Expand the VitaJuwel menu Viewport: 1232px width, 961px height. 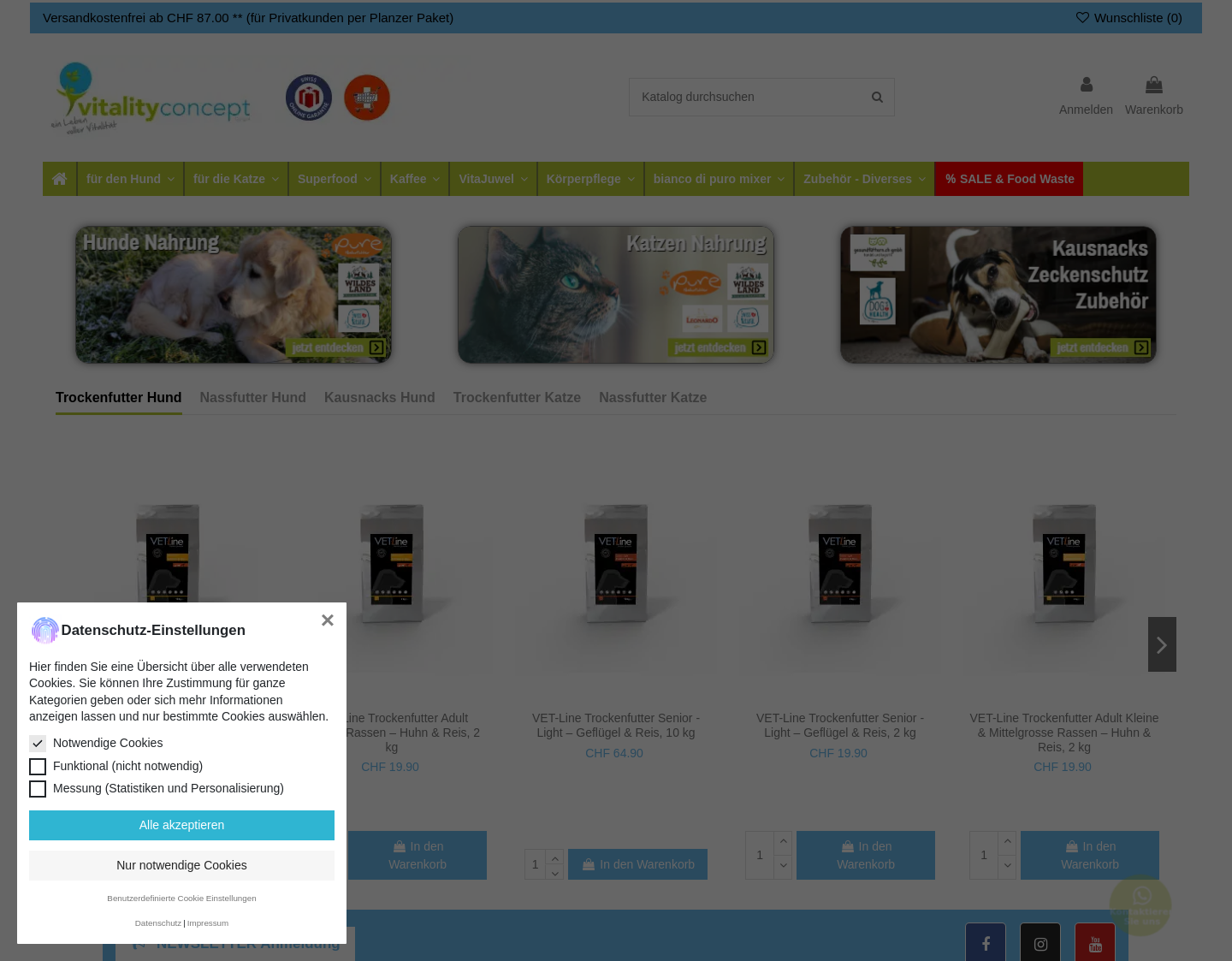point(493,179)
